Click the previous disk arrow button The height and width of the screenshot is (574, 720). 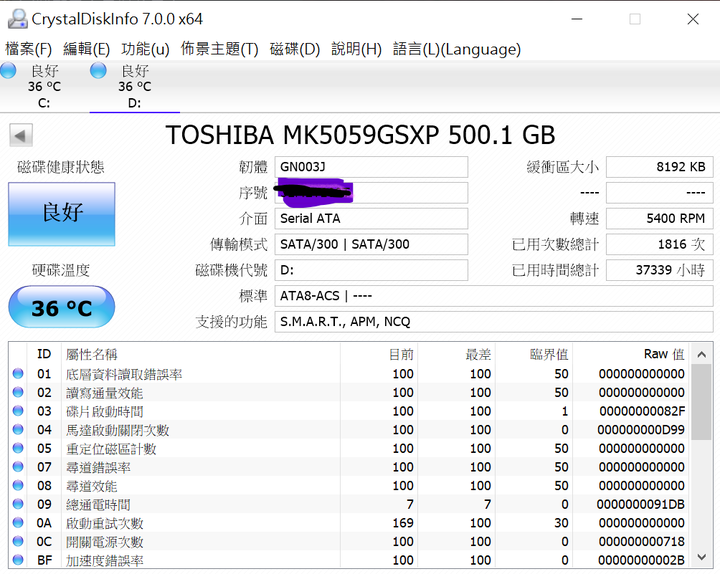tap(21, 135)
